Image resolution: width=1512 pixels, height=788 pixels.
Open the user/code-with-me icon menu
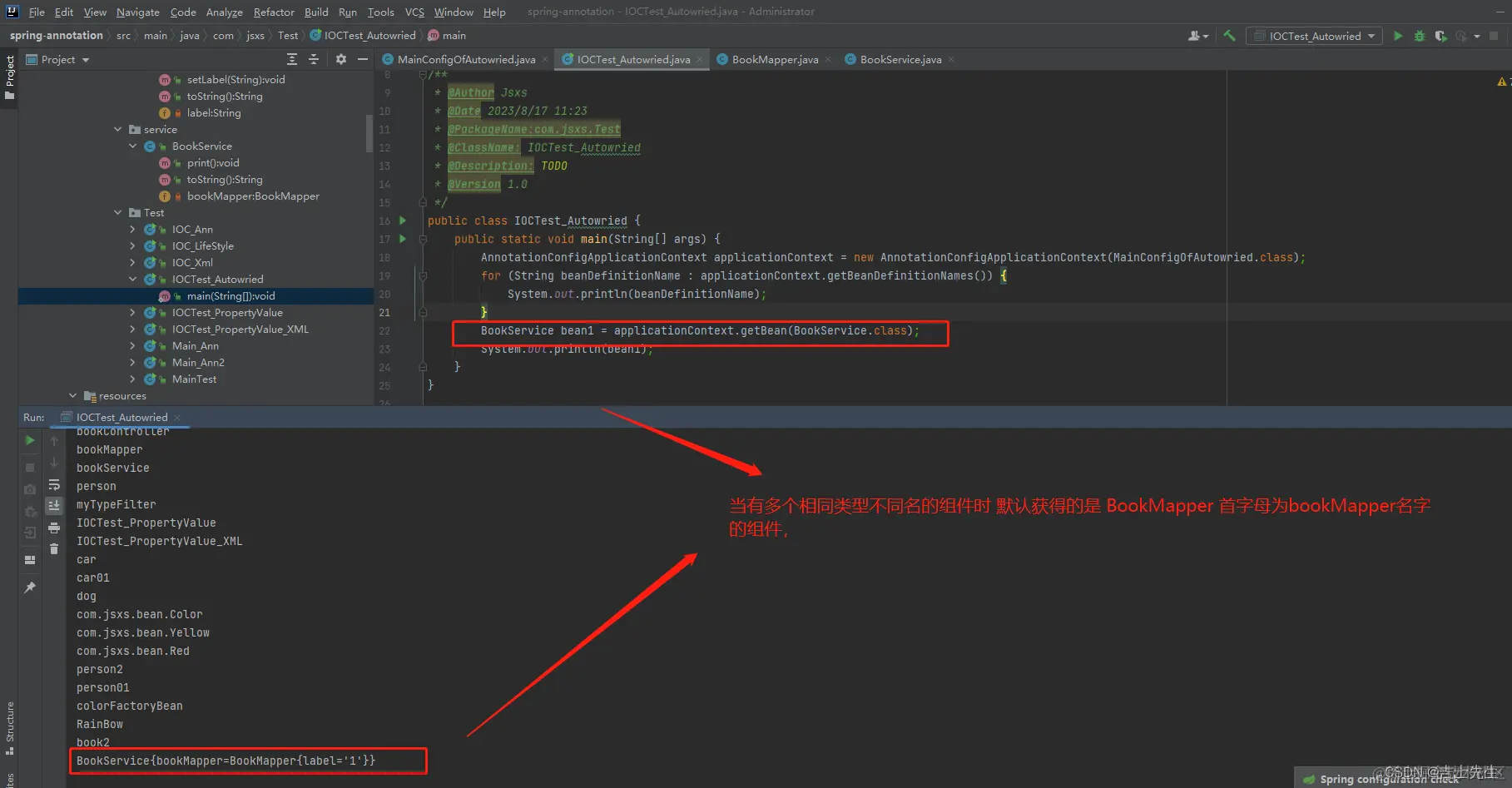click(1198, 36)
